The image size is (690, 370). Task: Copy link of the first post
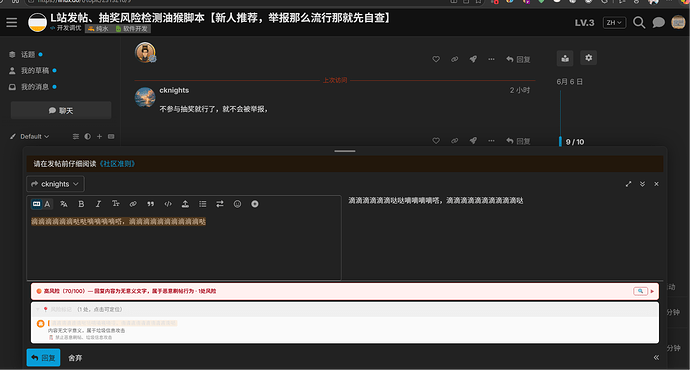454,59
